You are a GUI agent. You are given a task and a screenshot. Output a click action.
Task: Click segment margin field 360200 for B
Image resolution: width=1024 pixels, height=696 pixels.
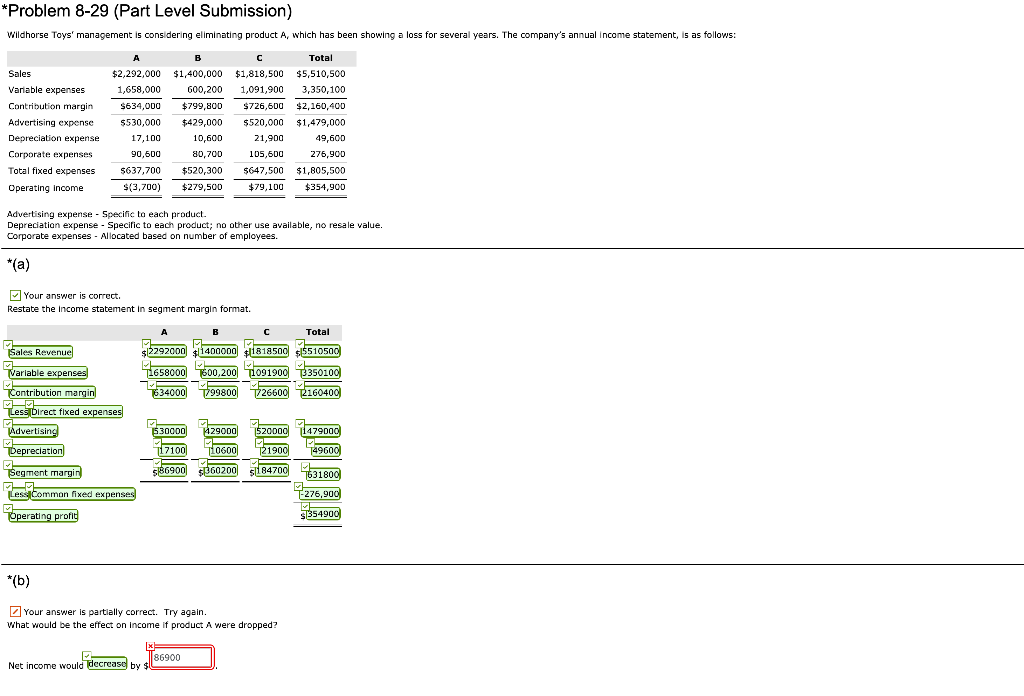point(221,470)
